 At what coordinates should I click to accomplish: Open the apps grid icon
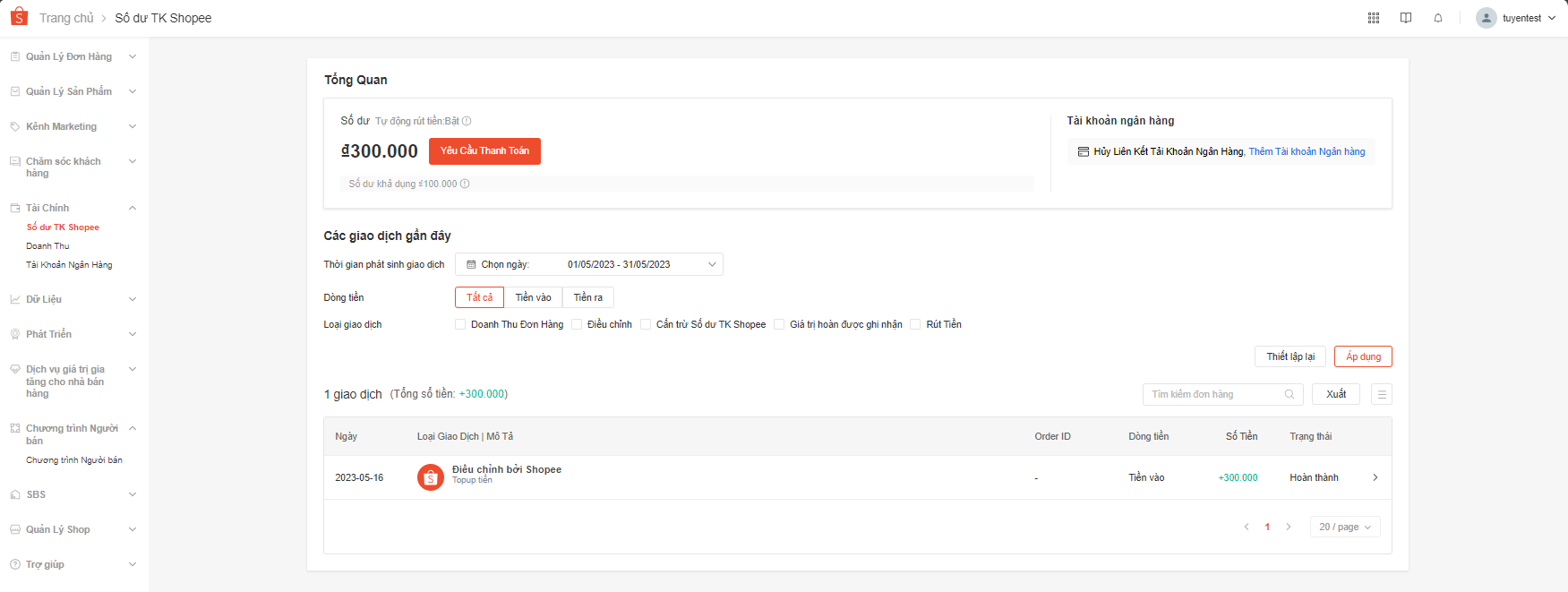pos(1373,18)
